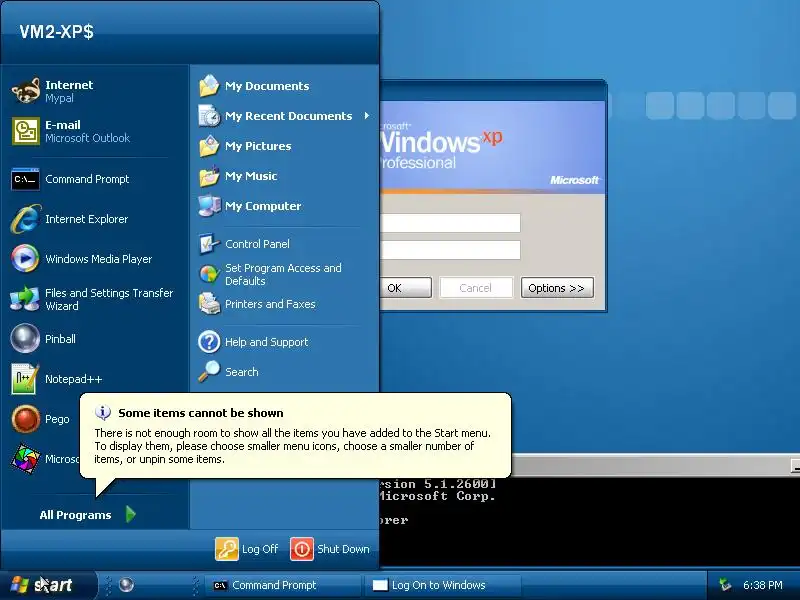This screenshot has width=800, height=600.
Task: Open the Mypal raccoon Internet icon
Action: click(26, 91)
